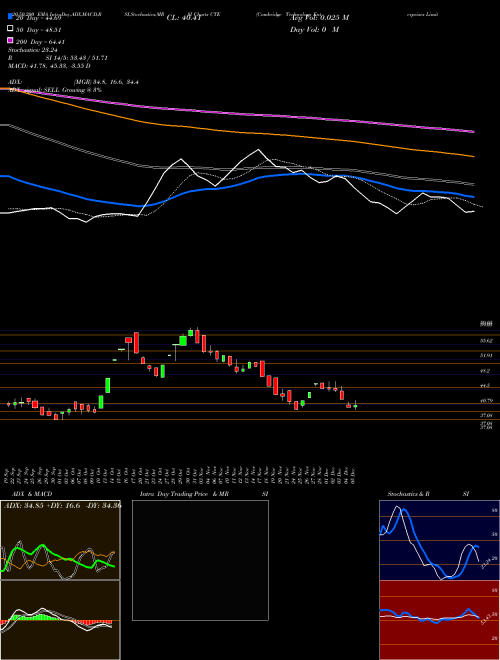Click the magenta 200 Day legend swatch
Viewport: 500px width, 660px height.
pyautogui.click(x=10, y=40)
